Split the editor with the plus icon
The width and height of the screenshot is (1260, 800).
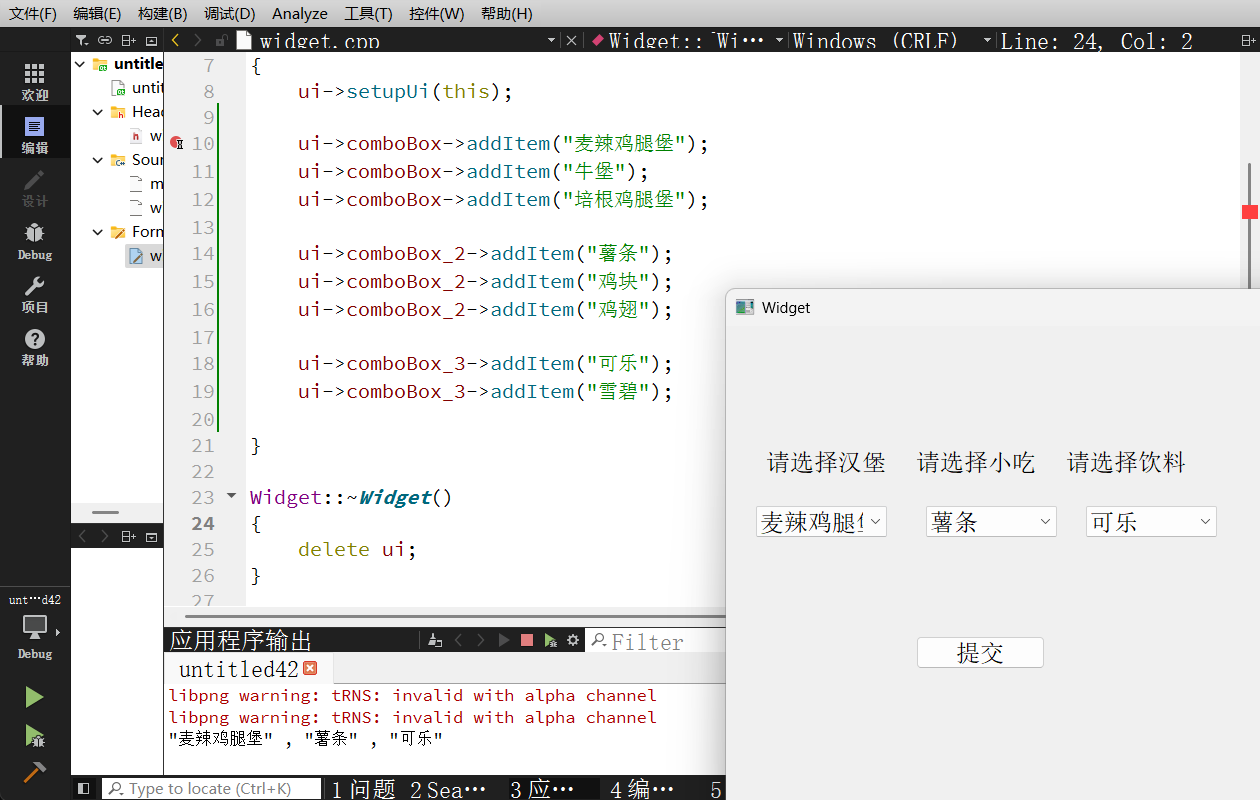1247,40
